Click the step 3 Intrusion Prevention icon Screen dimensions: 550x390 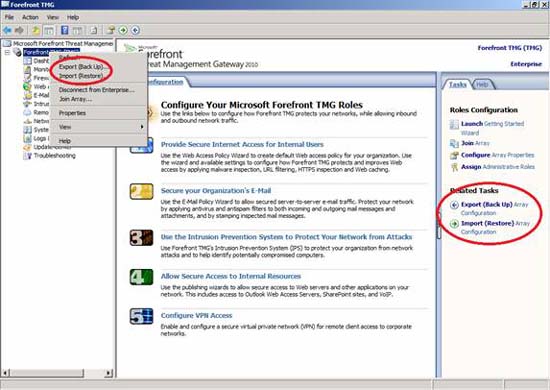coord(141,238)
